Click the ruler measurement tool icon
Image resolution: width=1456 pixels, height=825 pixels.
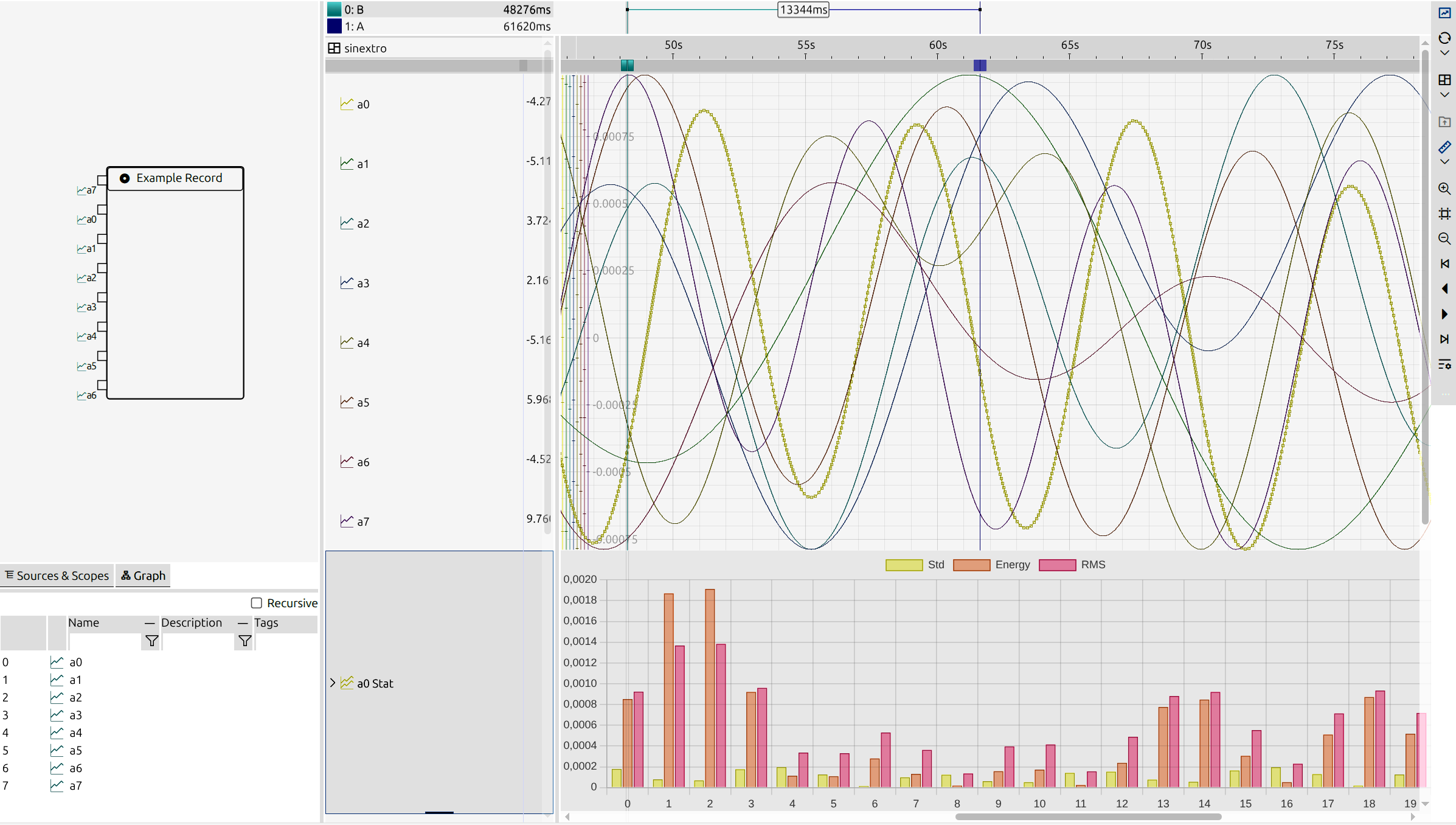(x=1444, y=147)
